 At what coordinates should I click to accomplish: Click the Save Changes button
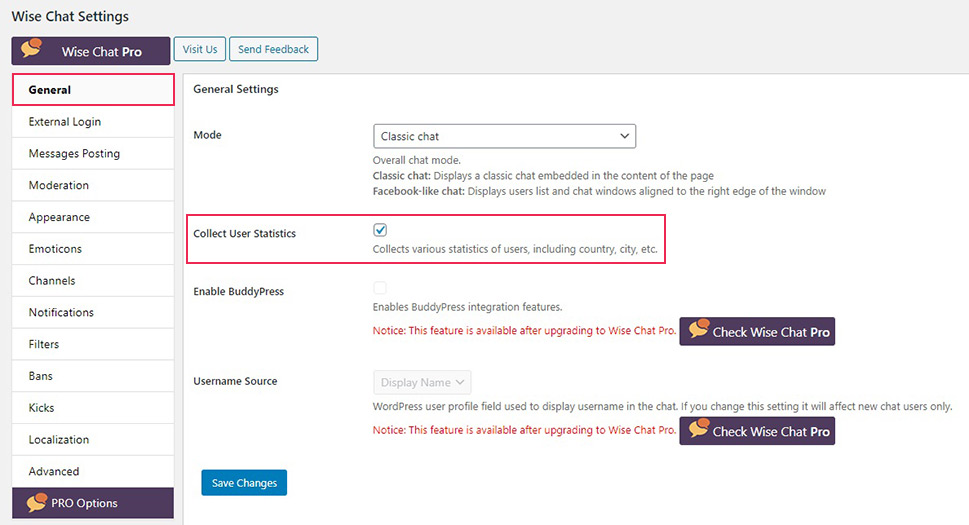(x=244, y=483)
